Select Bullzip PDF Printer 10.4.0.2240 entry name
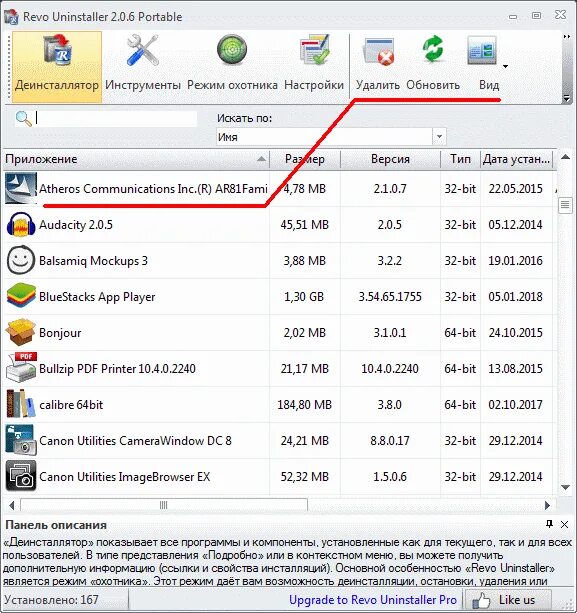Screen dimensions: 577x613 (x=117, y=369)
